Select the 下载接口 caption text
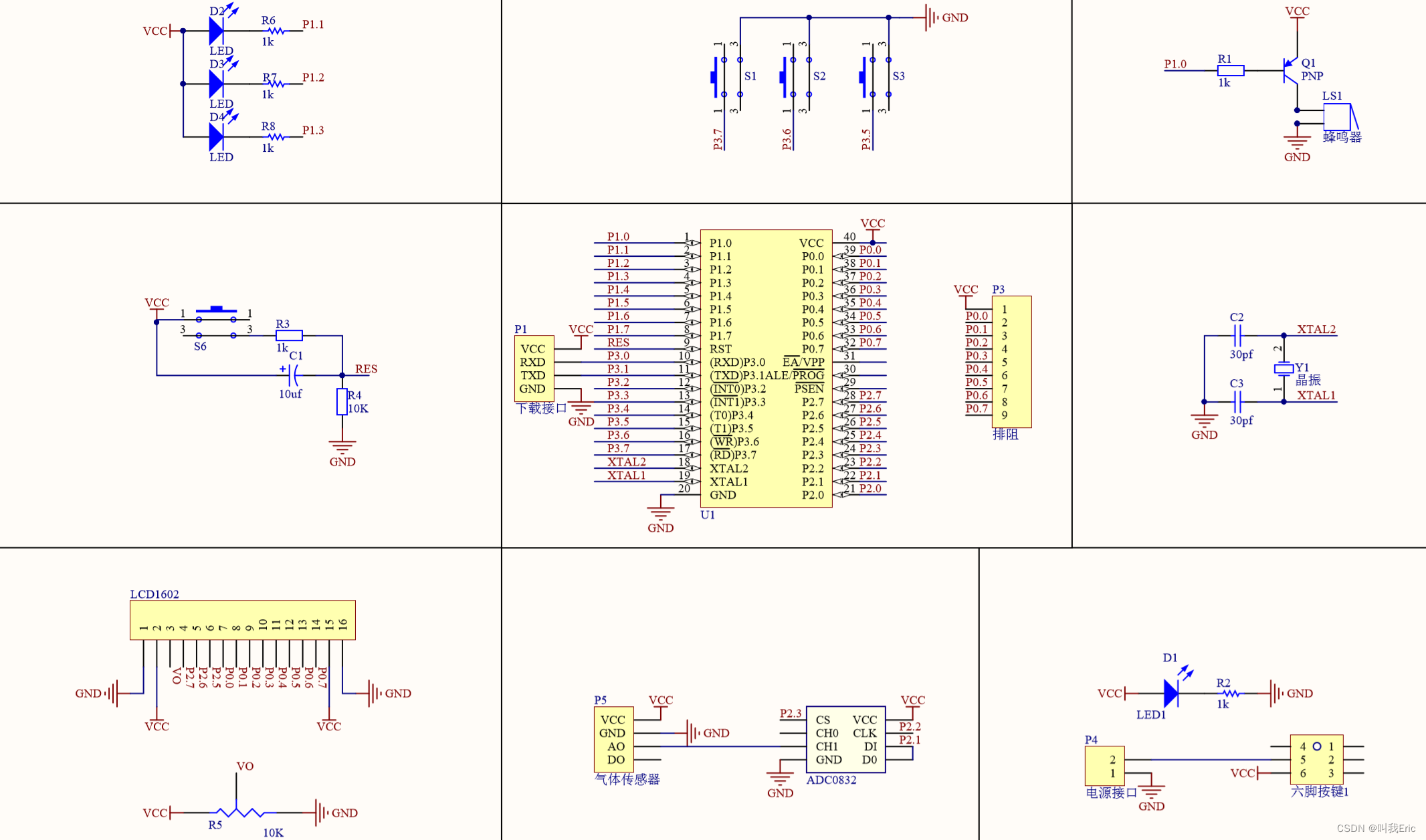This screenshot has width=1426, height=840. pos(541,408)
